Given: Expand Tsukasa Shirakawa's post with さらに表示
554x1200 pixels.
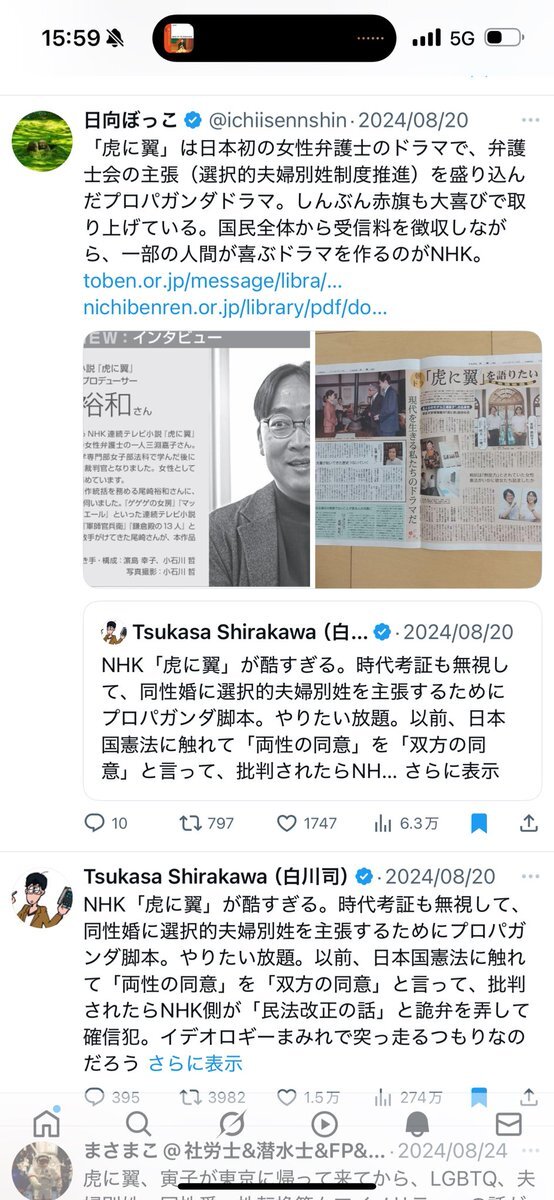Looking at the screenshot, I should click(196, 1062).
